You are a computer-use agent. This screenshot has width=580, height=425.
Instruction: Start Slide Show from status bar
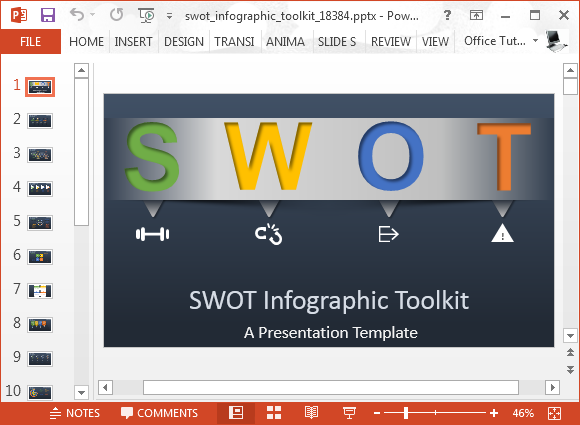[349, 413]
